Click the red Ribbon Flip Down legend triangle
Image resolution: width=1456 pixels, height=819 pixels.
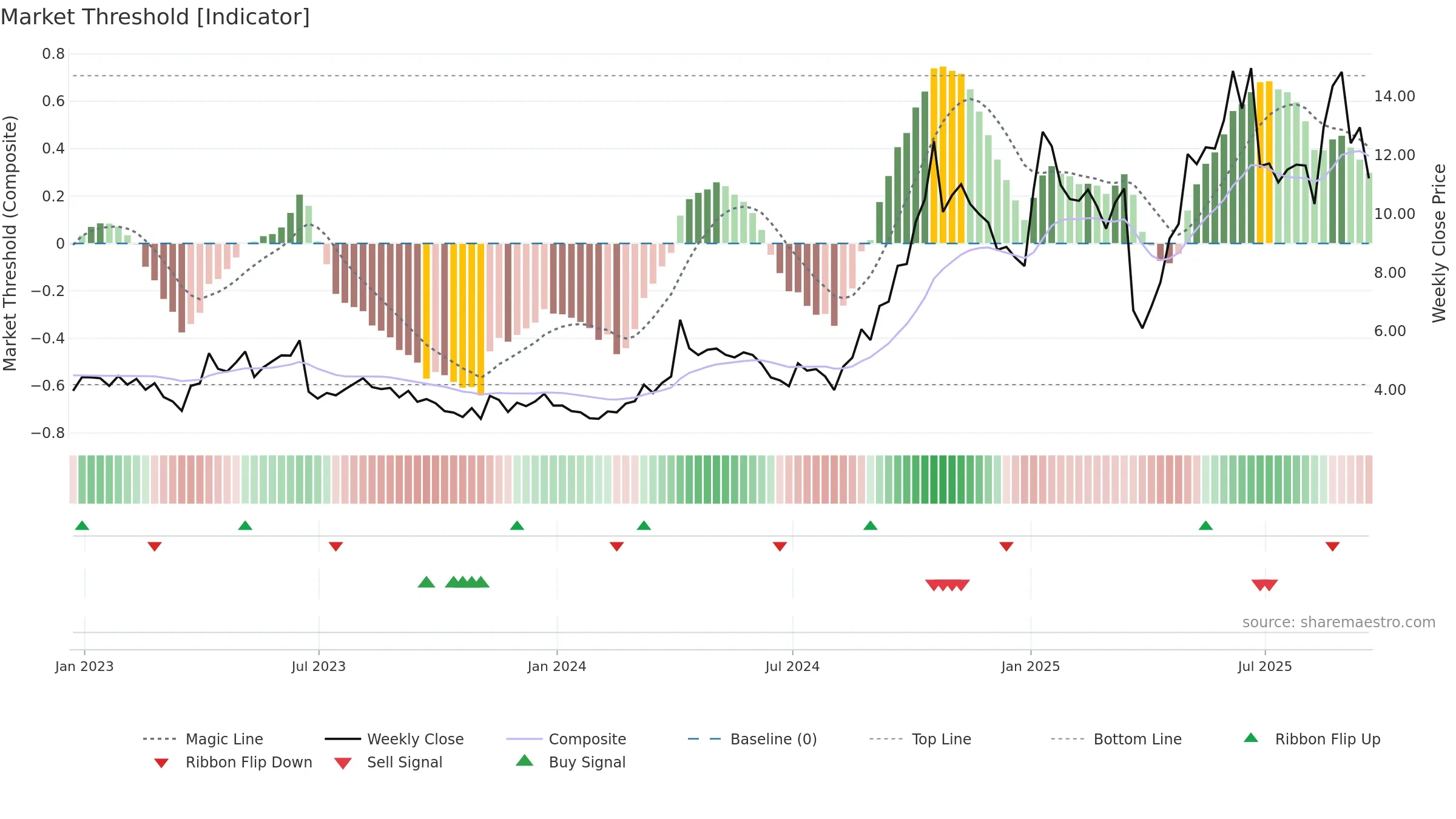coord(161,763)
